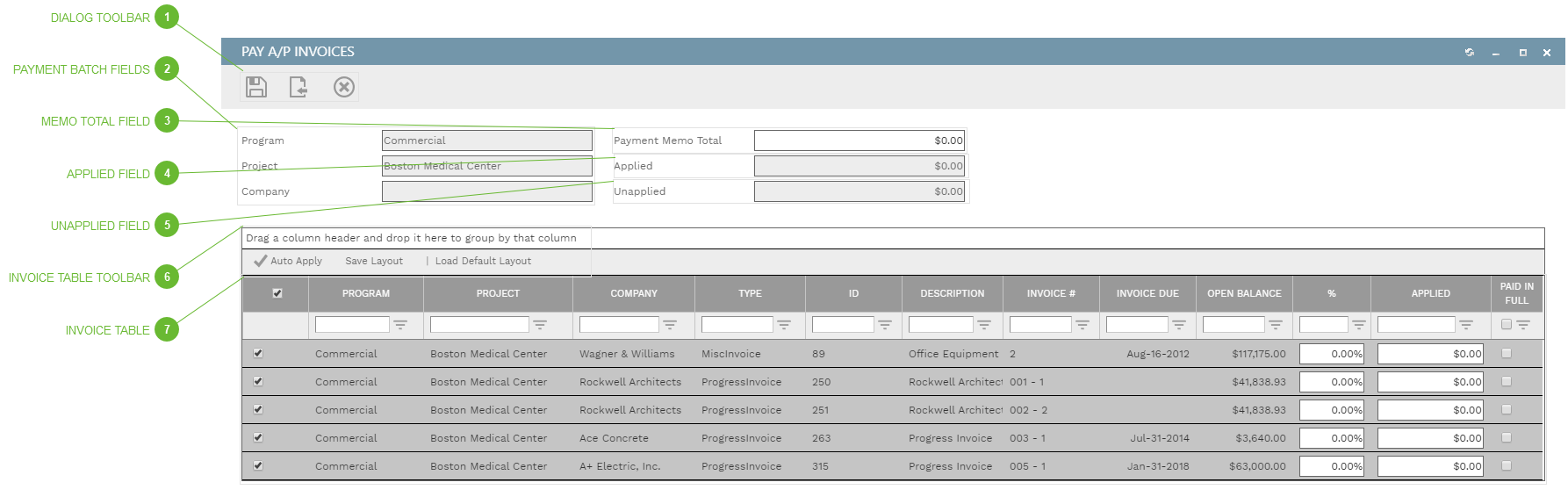Click the Unapplied total field
The image size is (1568, 504).
coord(860,191)
